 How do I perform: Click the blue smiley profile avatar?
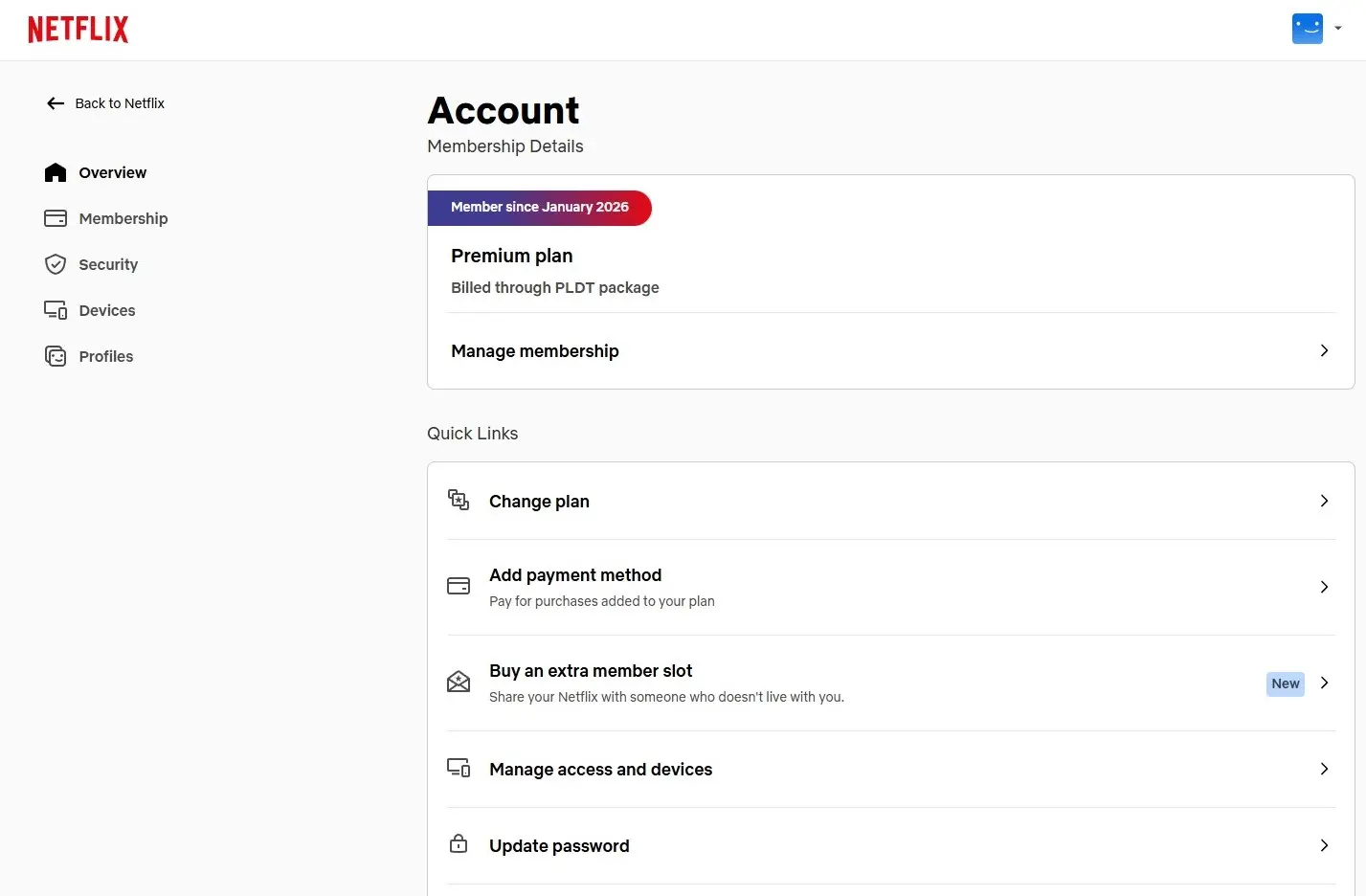pos(1308,29)
